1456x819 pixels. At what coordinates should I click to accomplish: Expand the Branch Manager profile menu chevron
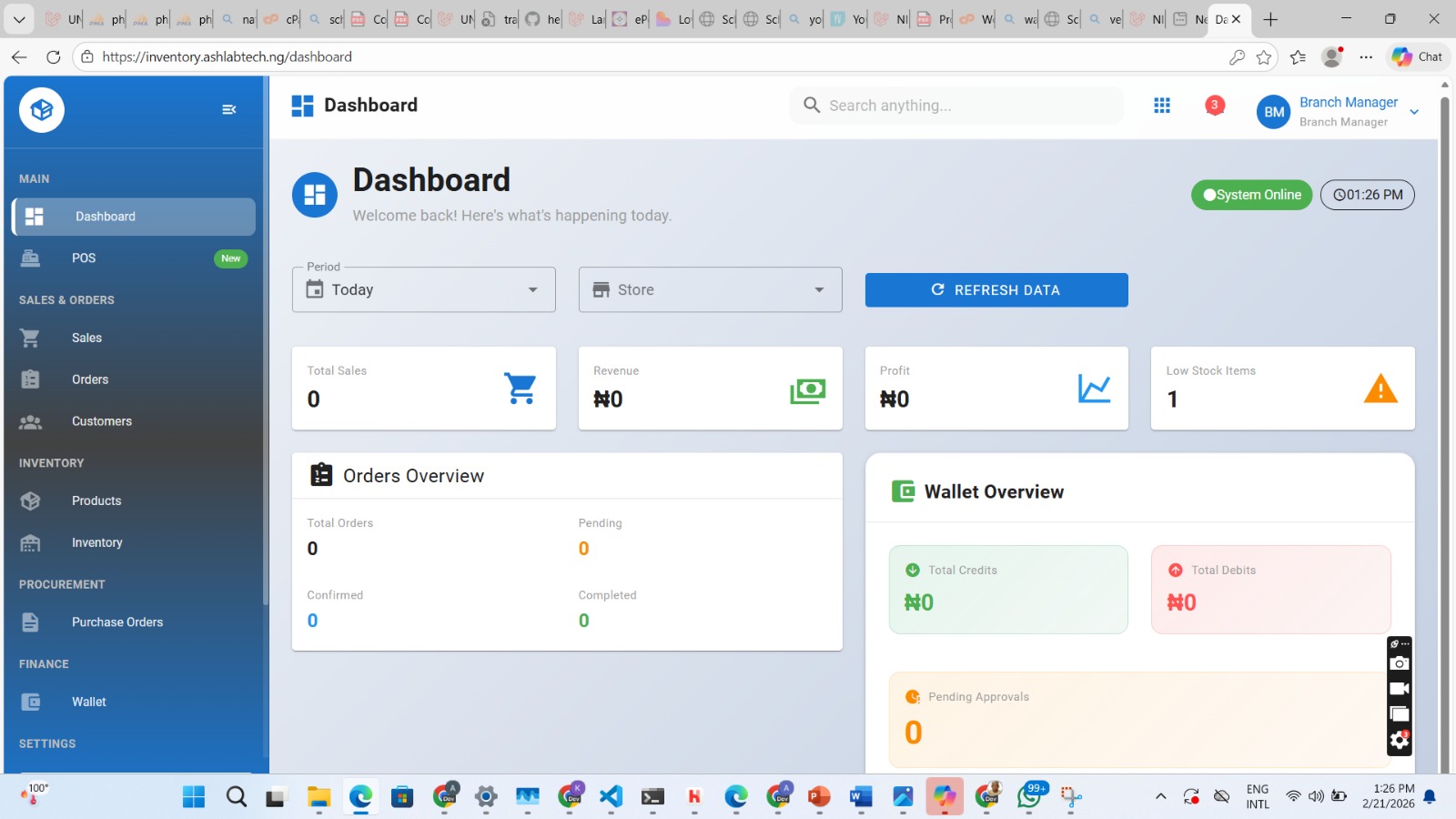pyautogui.click(x=1414, y=112)
